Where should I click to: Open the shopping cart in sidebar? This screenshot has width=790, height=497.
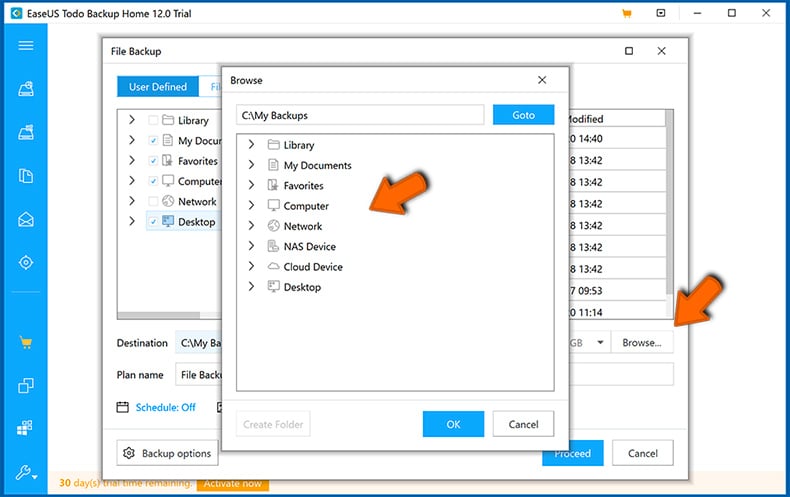[x=26, y=343]
